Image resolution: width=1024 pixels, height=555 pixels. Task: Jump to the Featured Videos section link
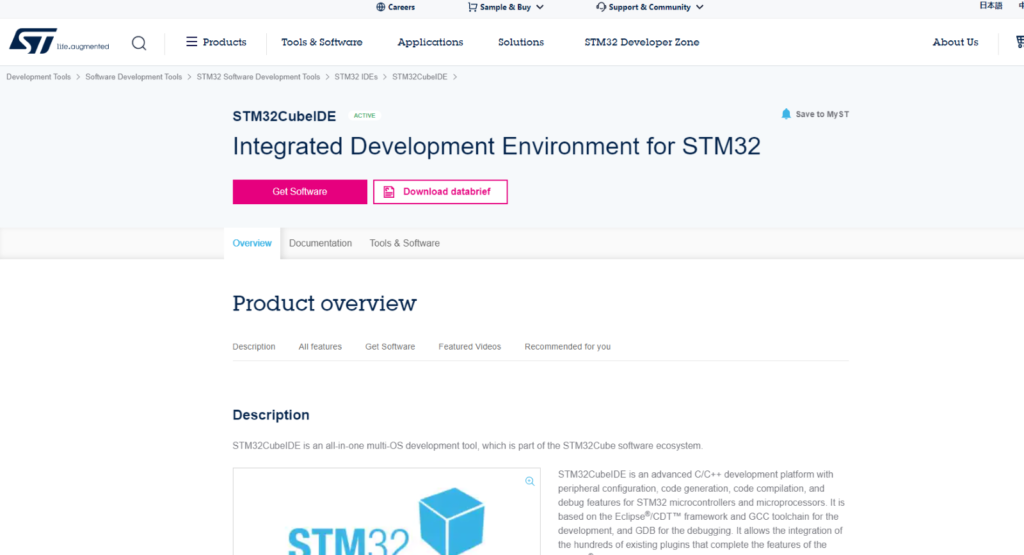click(x=469, y=347)
